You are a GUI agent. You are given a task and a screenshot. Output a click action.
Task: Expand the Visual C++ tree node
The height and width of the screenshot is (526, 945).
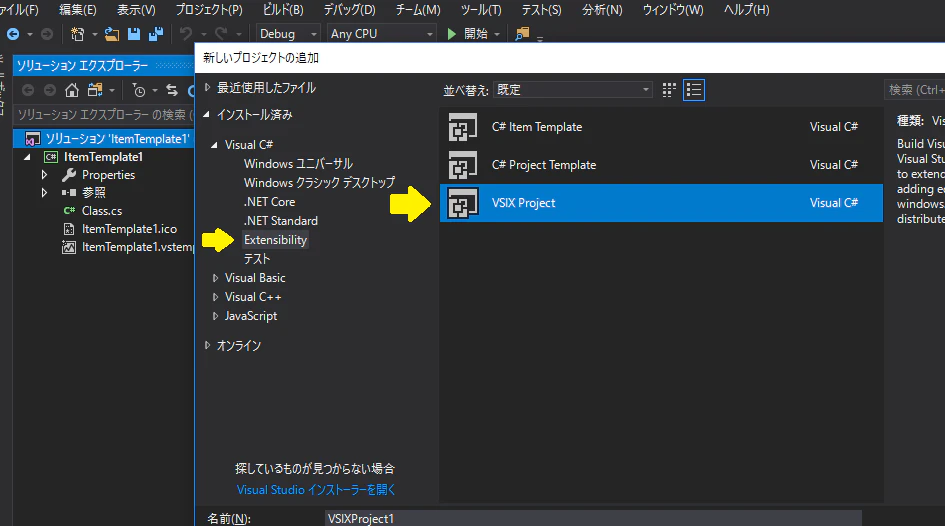click(x=215, y=297)
